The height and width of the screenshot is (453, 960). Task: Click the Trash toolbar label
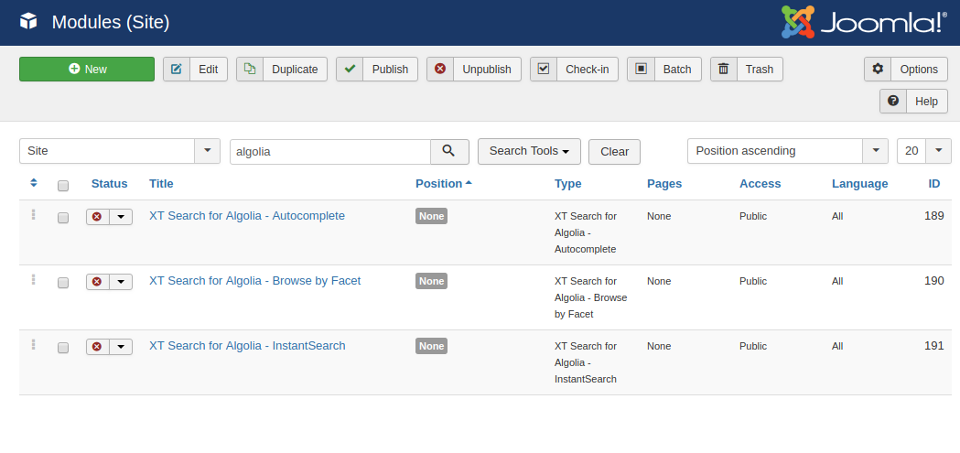(759, 69)
